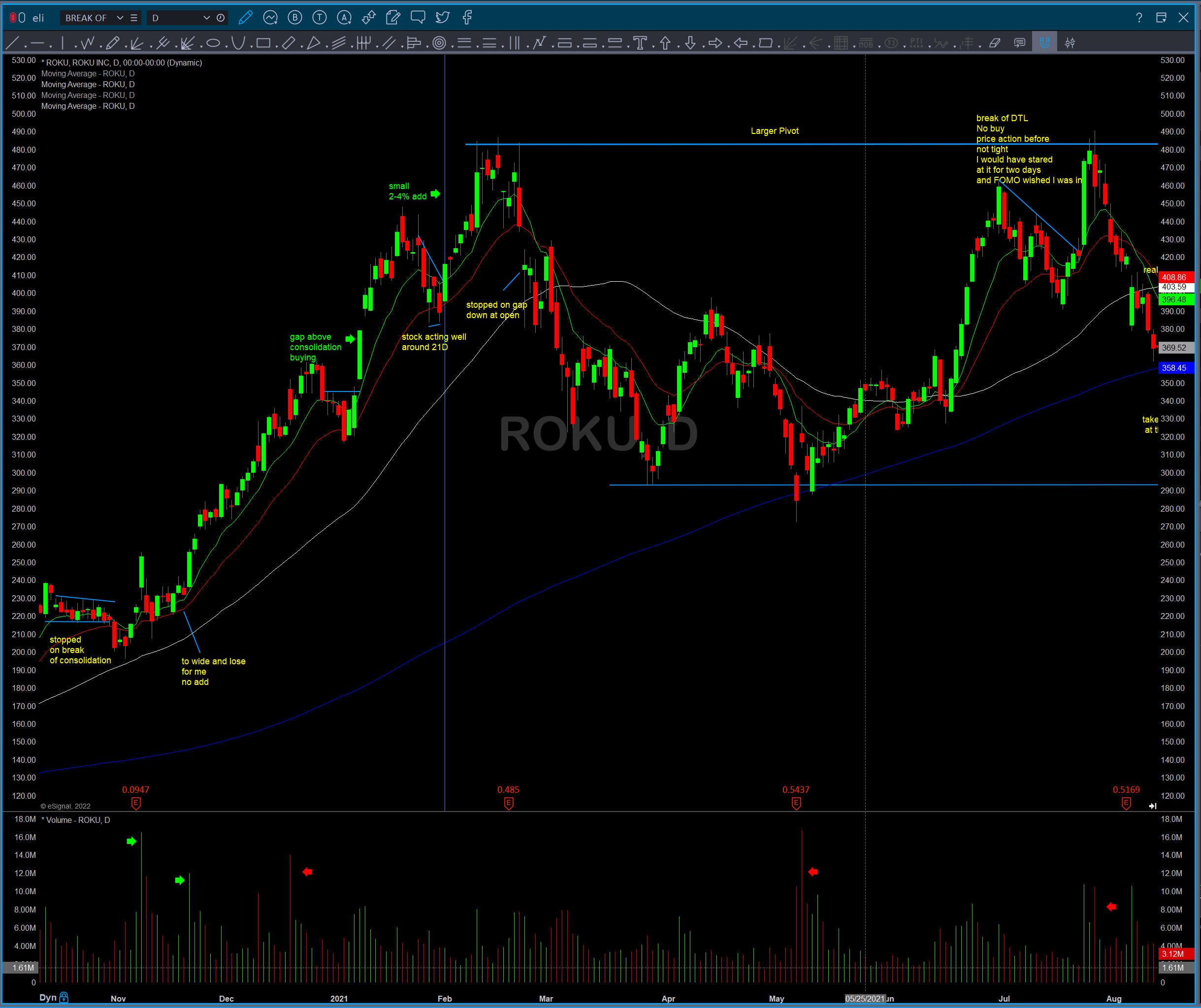Jump to latest bar arrow icon
Viewport: 1201px width, 1008px height.
pos(1152,806)
